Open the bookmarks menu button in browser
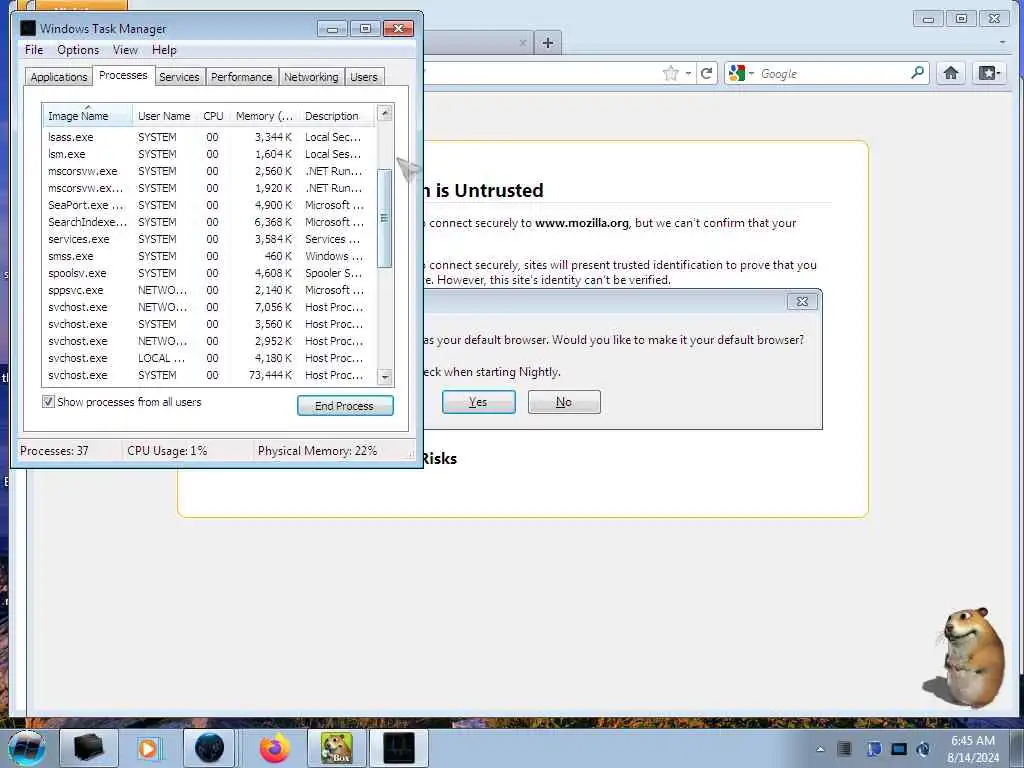Image resolution: width=1024 pixels, height=768 pixels. tap(989, 73)
